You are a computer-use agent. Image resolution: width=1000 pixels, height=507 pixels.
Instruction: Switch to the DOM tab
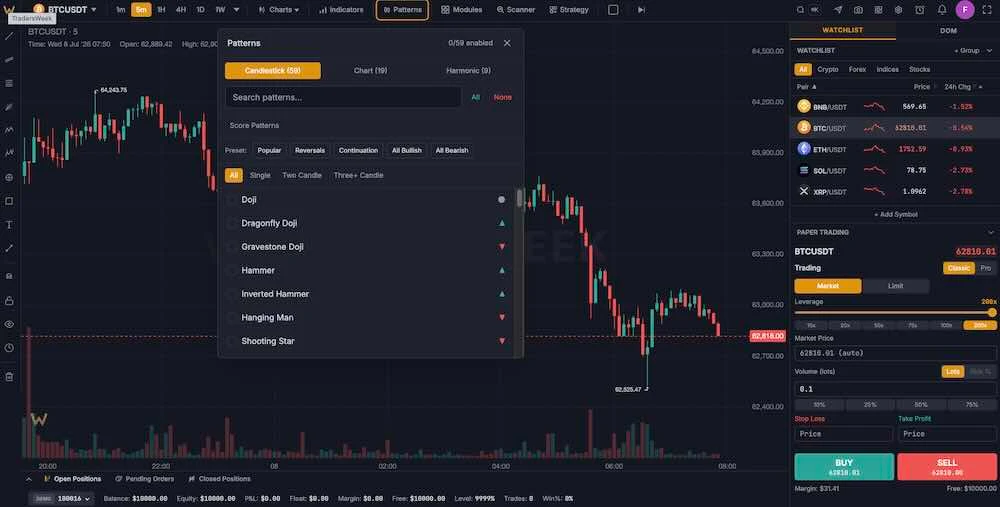(x=948, y=30)
